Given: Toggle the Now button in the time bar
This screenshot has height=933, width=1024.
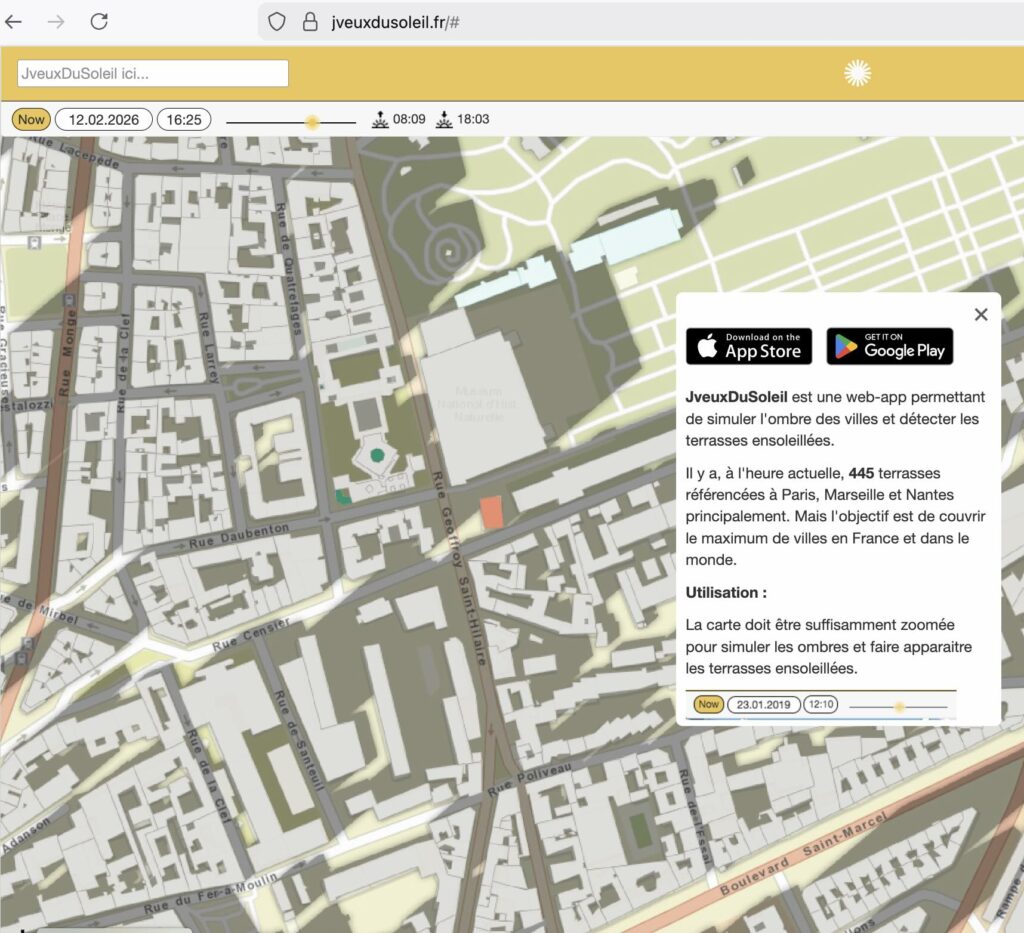Looking at the screenshot, I should pos(31,120).
